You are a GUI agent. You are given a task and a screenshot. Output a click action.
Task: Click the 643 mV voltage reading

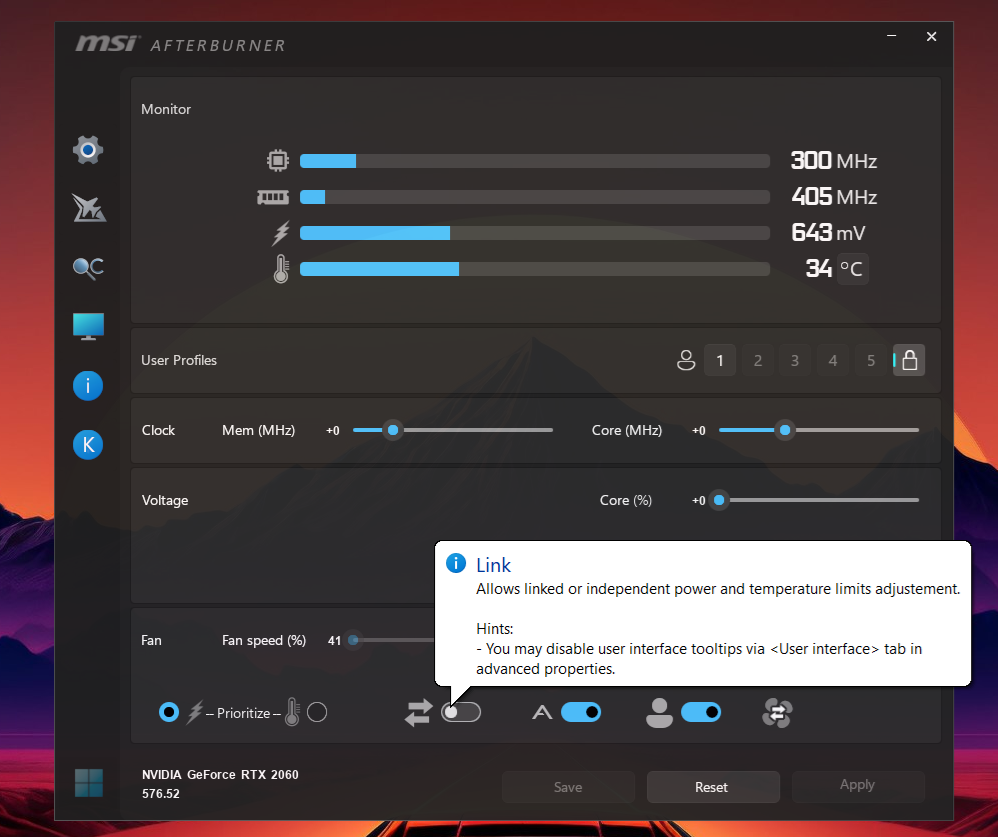point(828,233)
